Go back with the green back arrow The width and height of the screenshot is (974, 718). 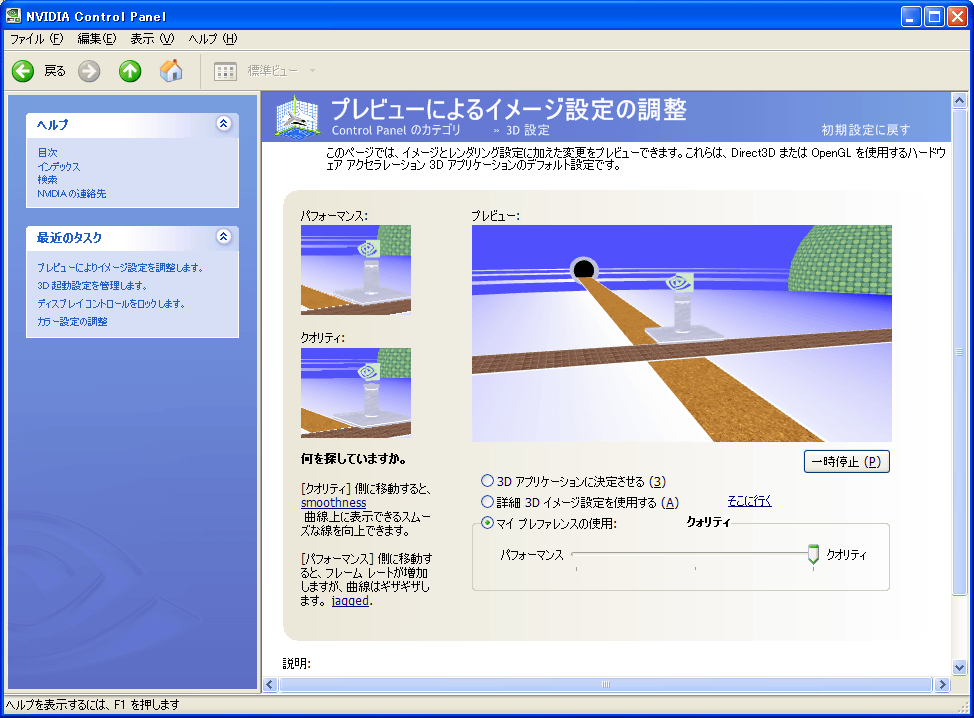click(23, 71)
